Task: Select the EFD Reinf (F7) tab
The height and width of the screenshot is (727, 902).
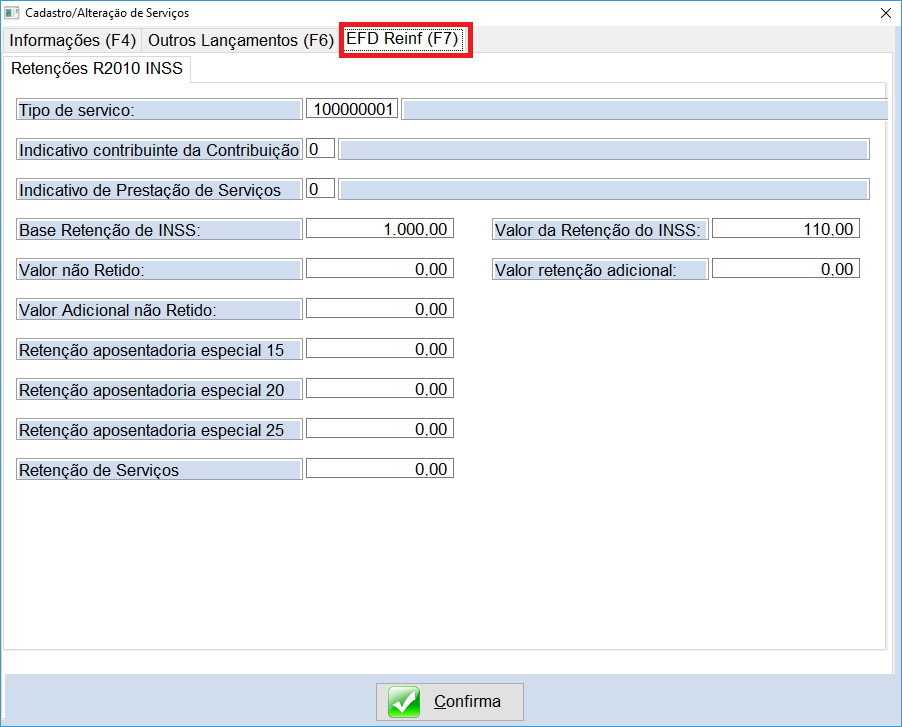Action: pyautogui.click(x=403, y=40)
